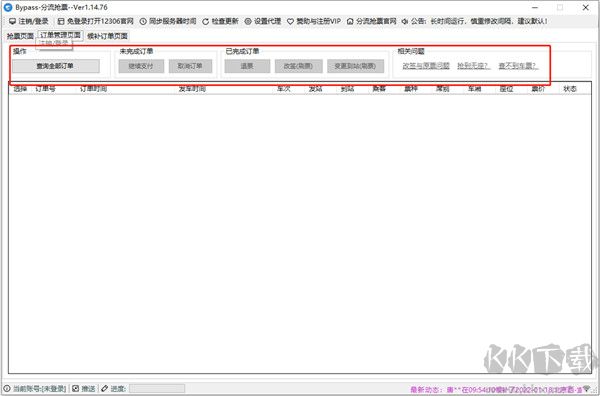Image resolution: width=600 pixels, height=396 pixels.
Task: Click the 推送 push icon in status bar
Action: coord(76,388)
